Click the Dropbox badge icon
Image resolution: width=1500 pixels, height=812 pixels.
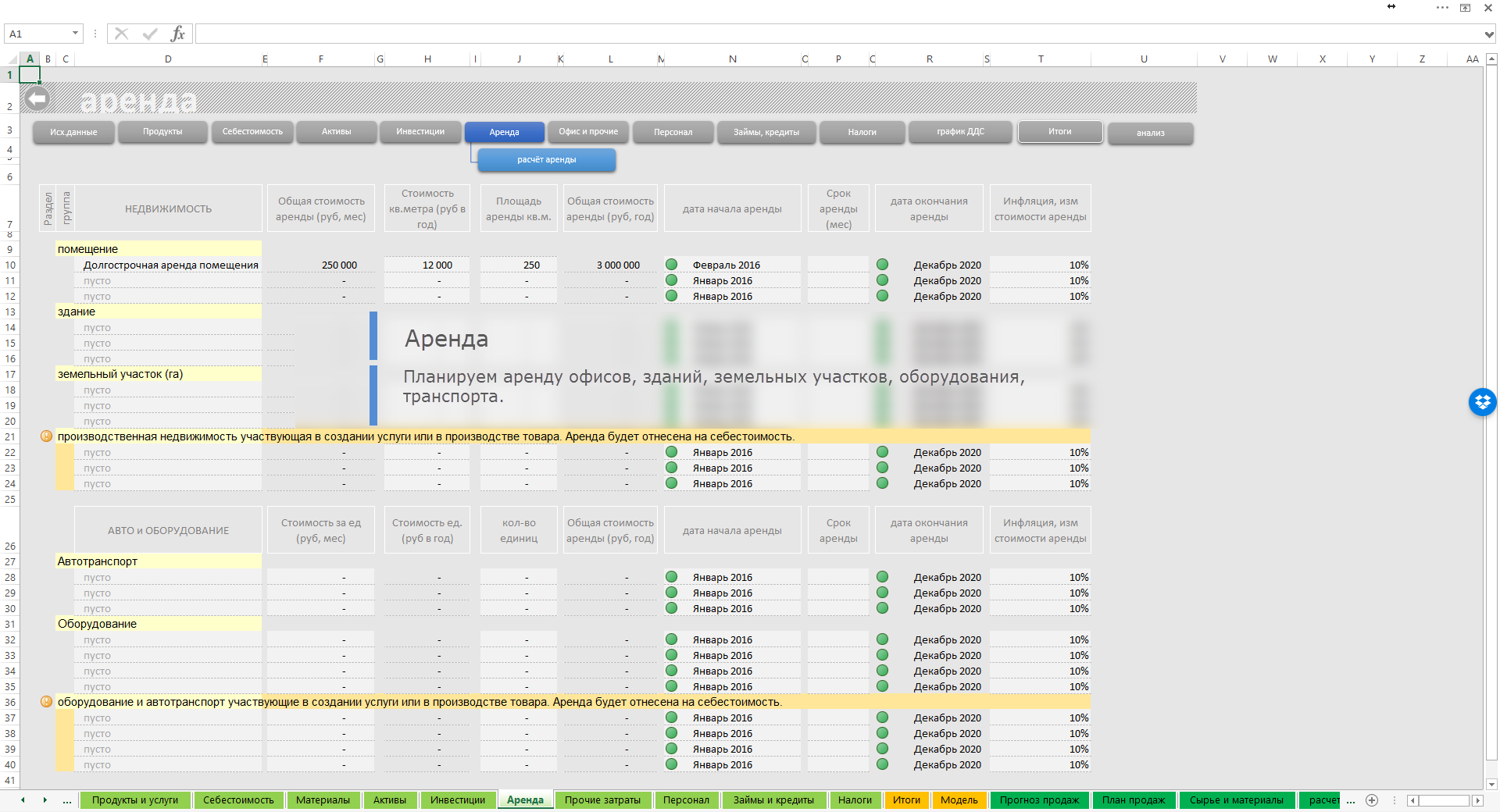pos(1482,402)
